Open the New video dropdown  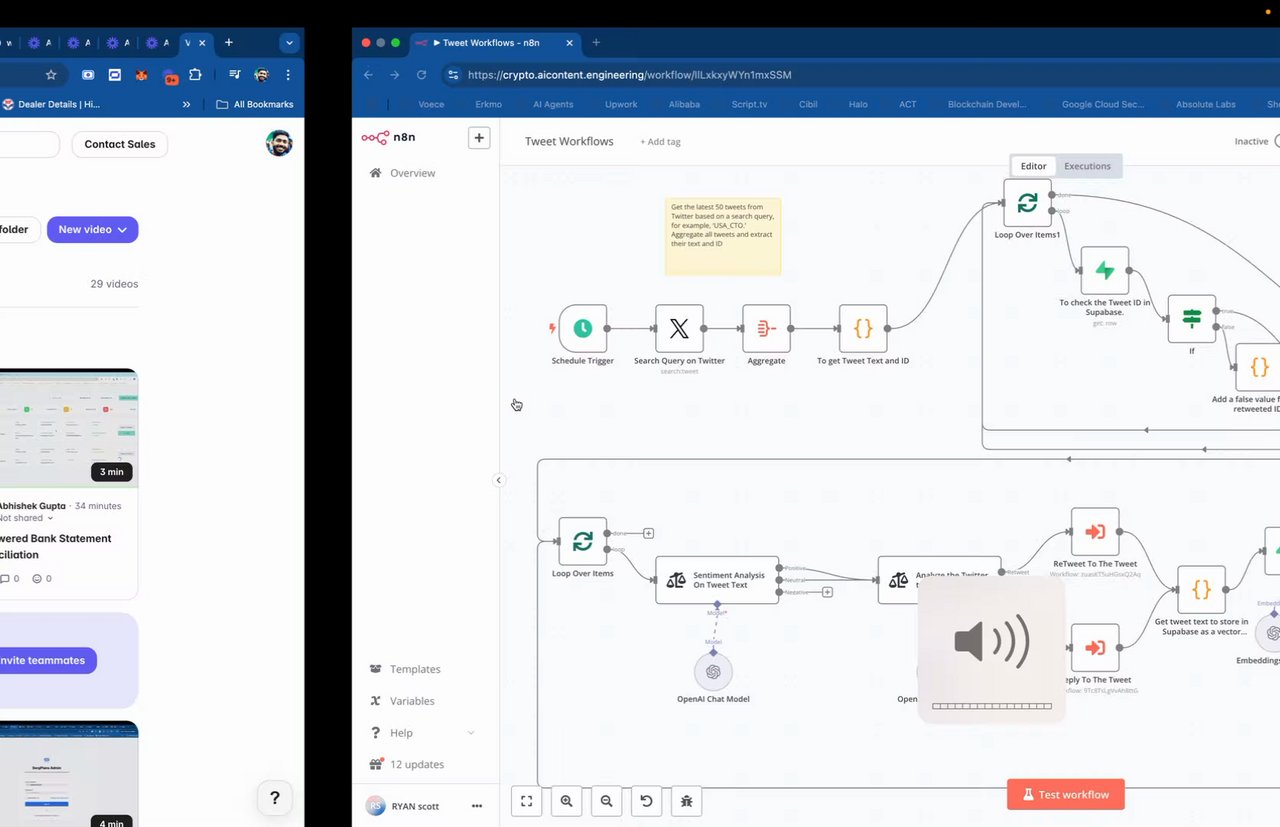pyautogui.click(x=92, y=229)
